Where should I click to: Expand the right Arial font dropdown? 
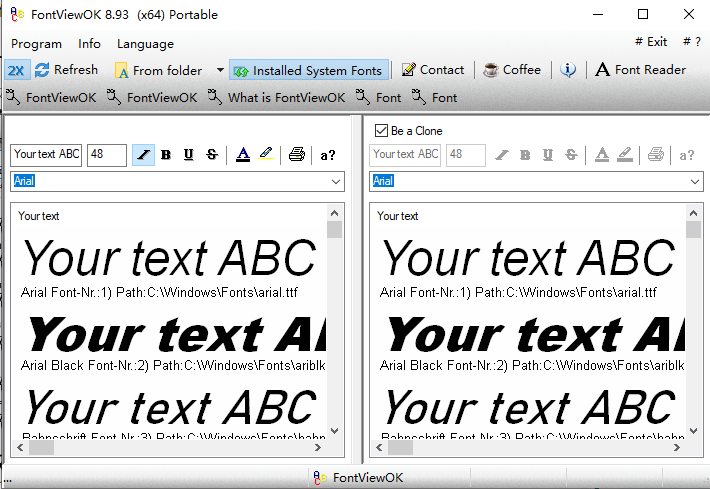click(694, 182)
